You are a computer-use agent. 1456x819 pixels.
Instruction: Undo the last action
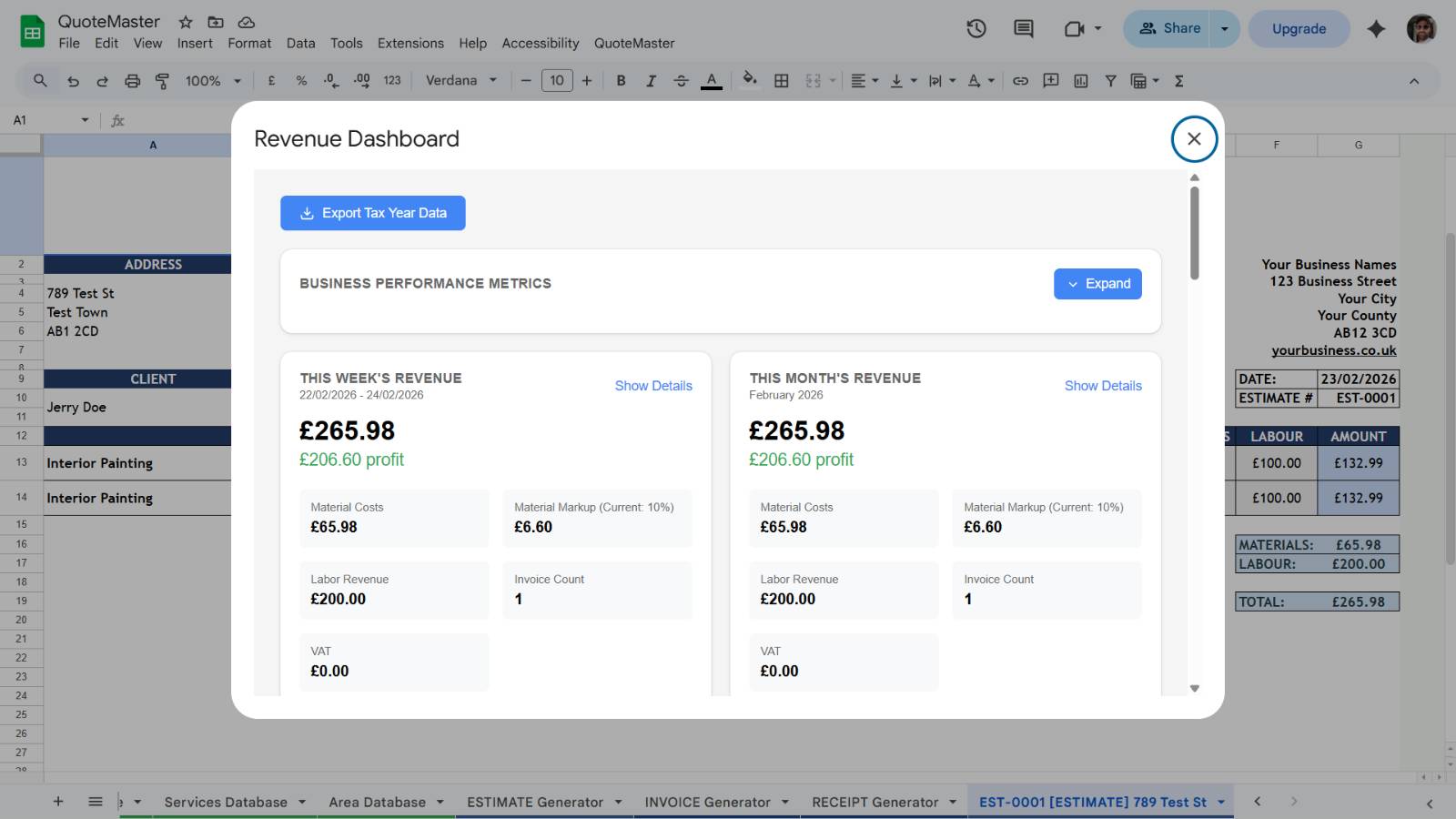click(x=73, y=80)
